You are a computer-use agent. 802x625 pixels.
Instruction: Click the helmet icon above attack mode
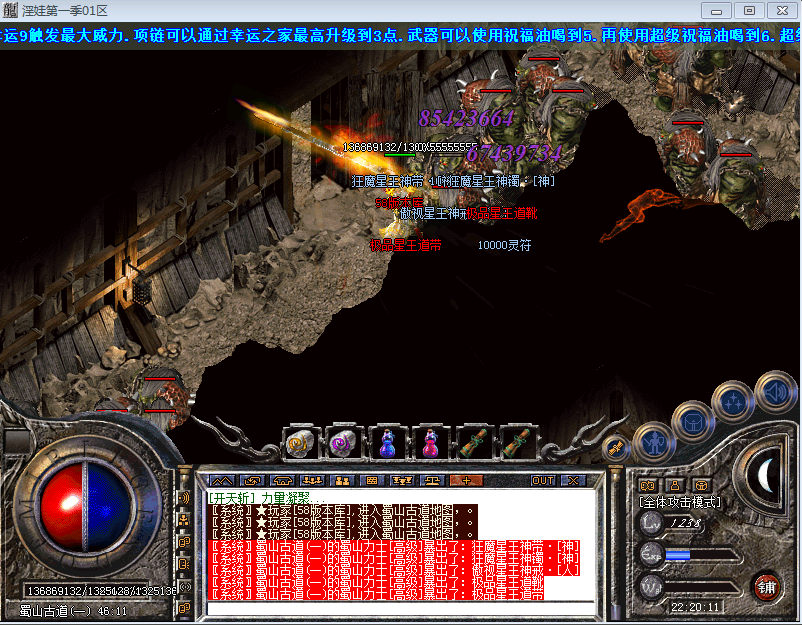701,485
